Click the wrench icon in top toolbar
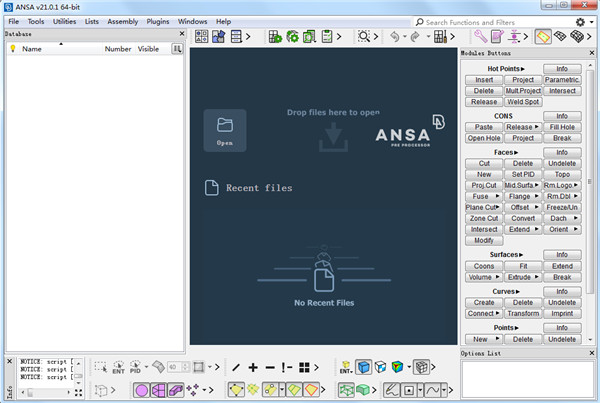The width and height of the screenshot is (600, 403). 480,36
